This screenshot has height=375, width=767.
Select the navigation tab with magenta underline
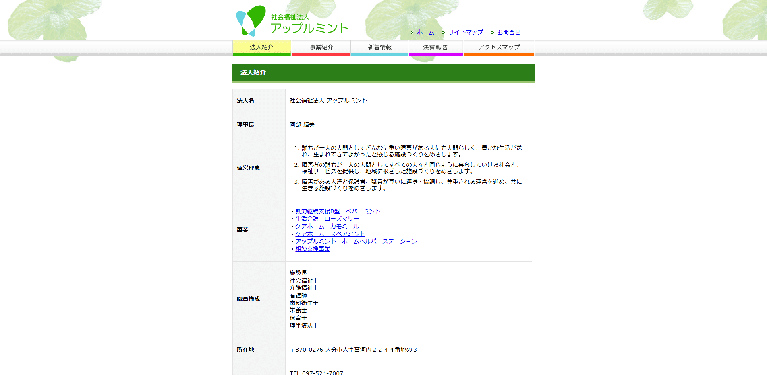coord(436,47)
